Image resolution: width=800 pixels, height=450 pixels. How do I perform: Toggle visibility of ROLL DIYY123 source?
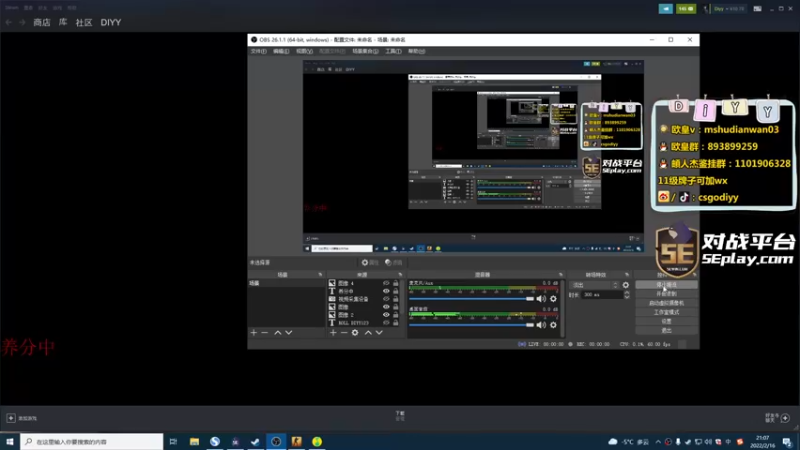coord(386,323)
